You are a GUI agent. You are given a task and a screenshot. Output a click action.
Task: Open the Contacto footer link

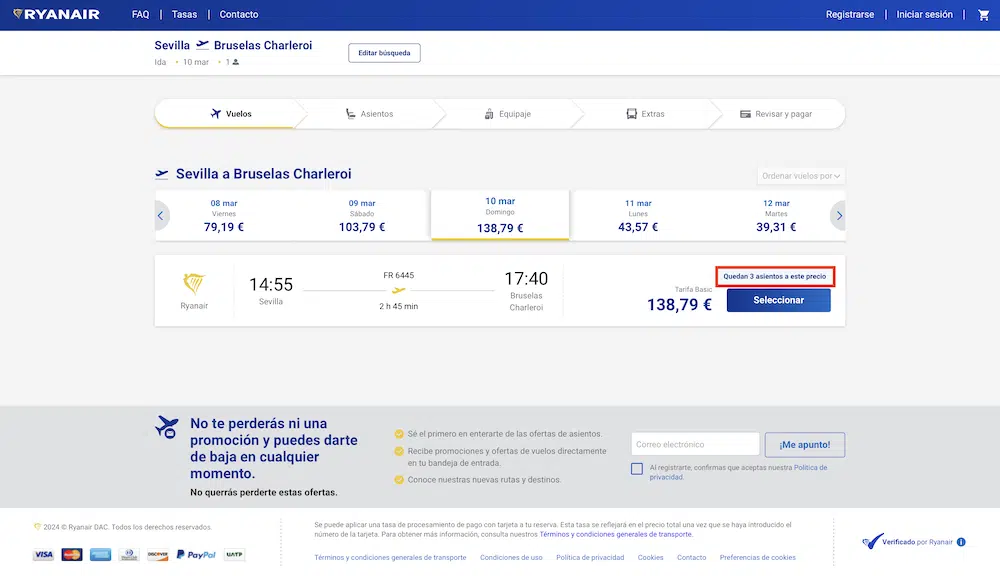click(x=691, y=558)
